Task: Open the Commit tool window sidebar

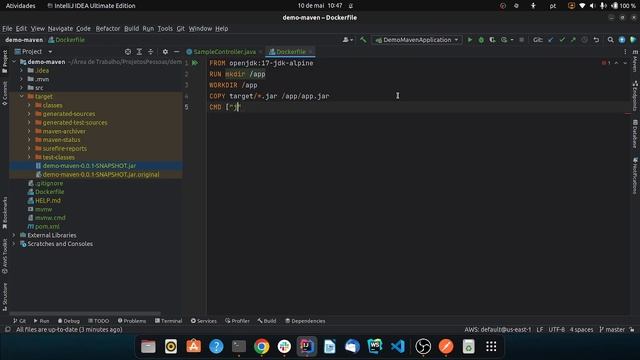Action: (x=4, y=93)
